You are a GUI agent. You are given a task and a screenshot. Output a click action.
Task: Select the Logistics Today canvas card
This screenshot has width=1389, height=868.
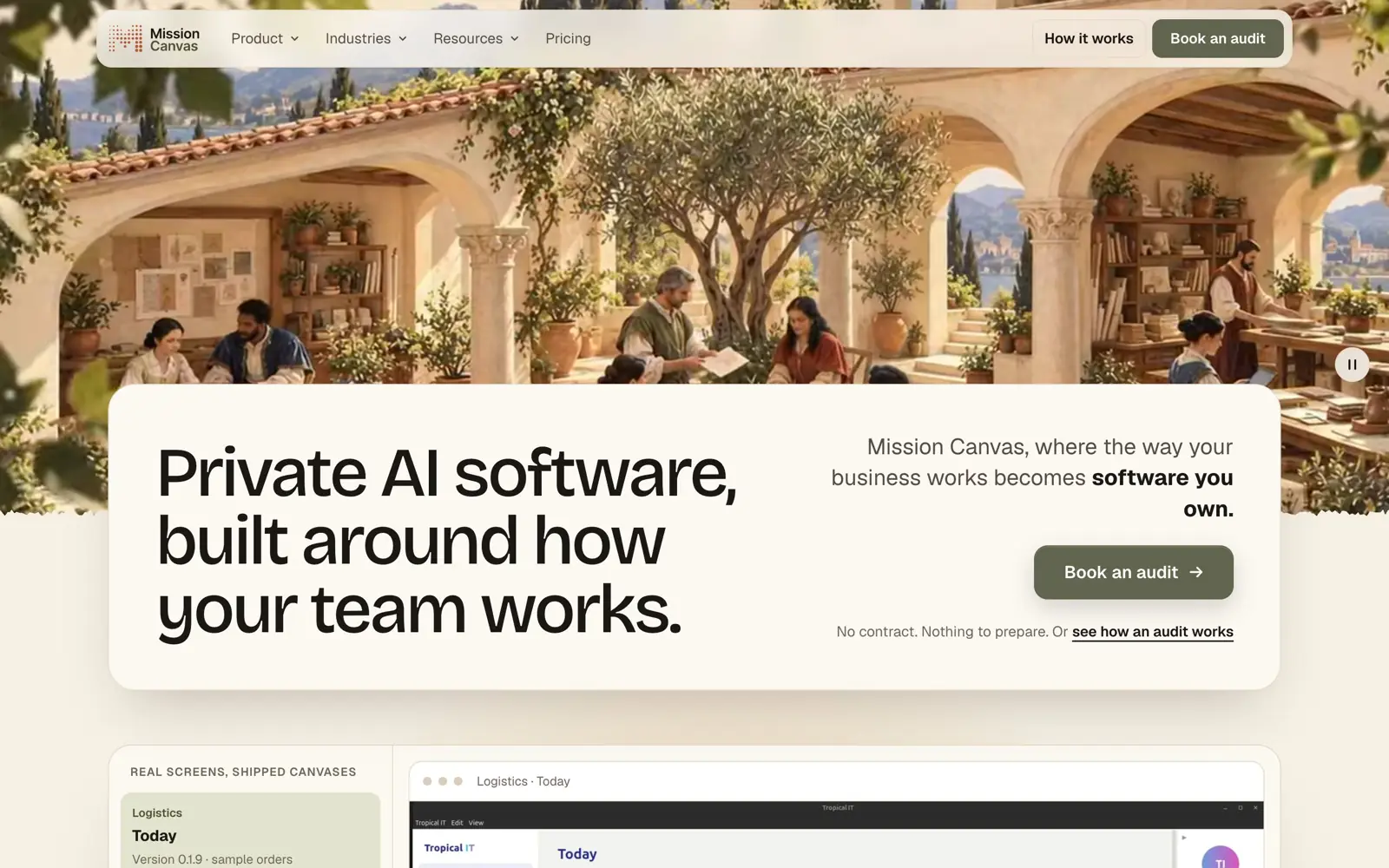250,831
